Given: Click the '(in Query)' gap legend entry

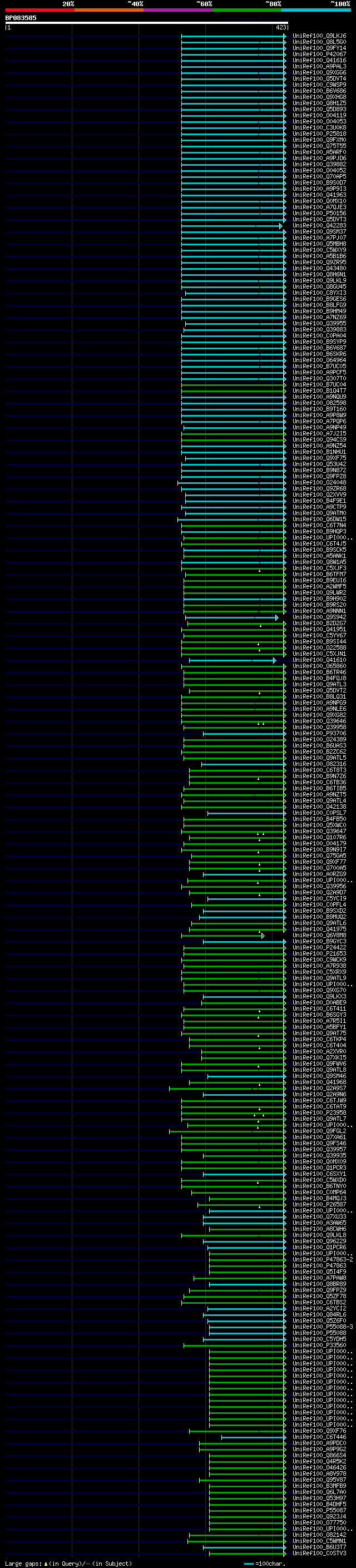Looking at the screenshot, I should [67, 1563].
